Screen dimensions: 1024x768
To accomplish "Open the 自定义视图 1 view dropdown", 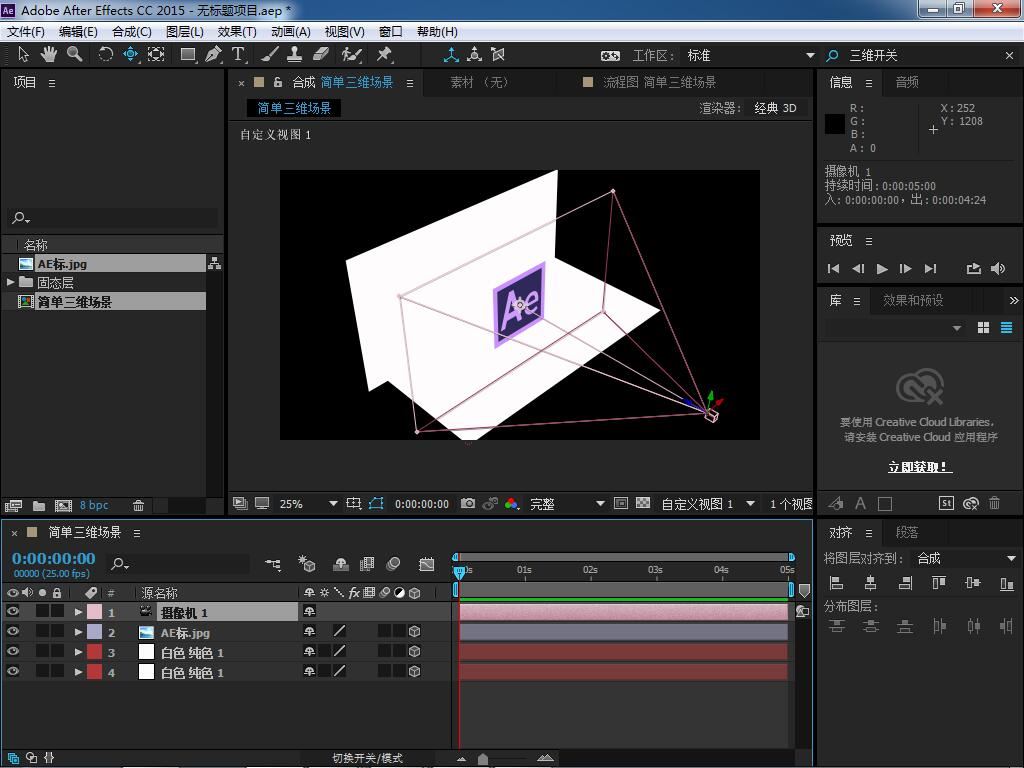I will (x=708, y=504).
